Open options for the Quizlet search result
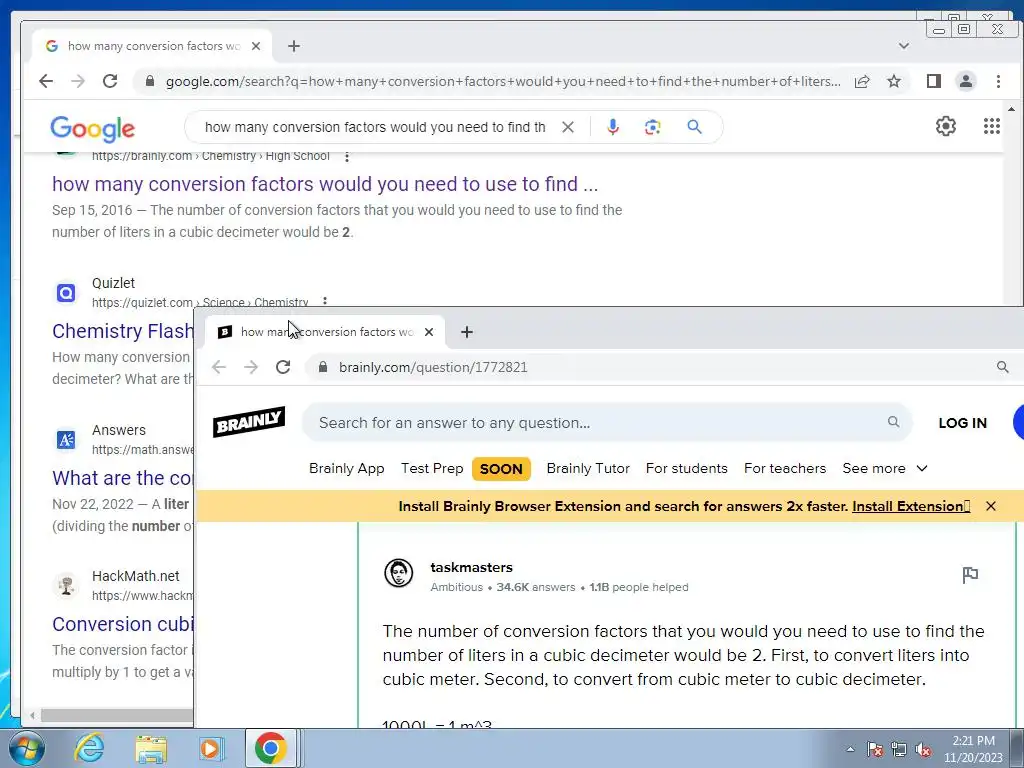Image resolution: width=1024 pixels, height=768 pixels. (x=325, y=301)
